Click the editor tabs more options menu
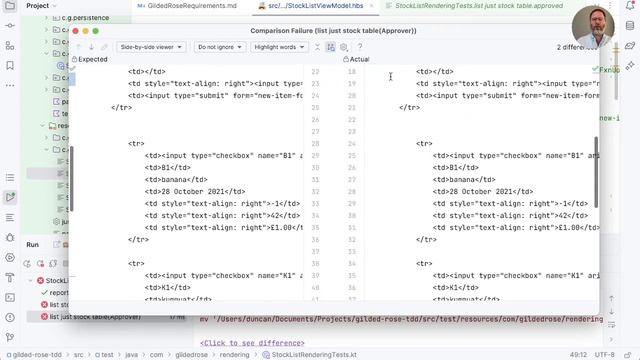The image size is (640, 360). 610,6
